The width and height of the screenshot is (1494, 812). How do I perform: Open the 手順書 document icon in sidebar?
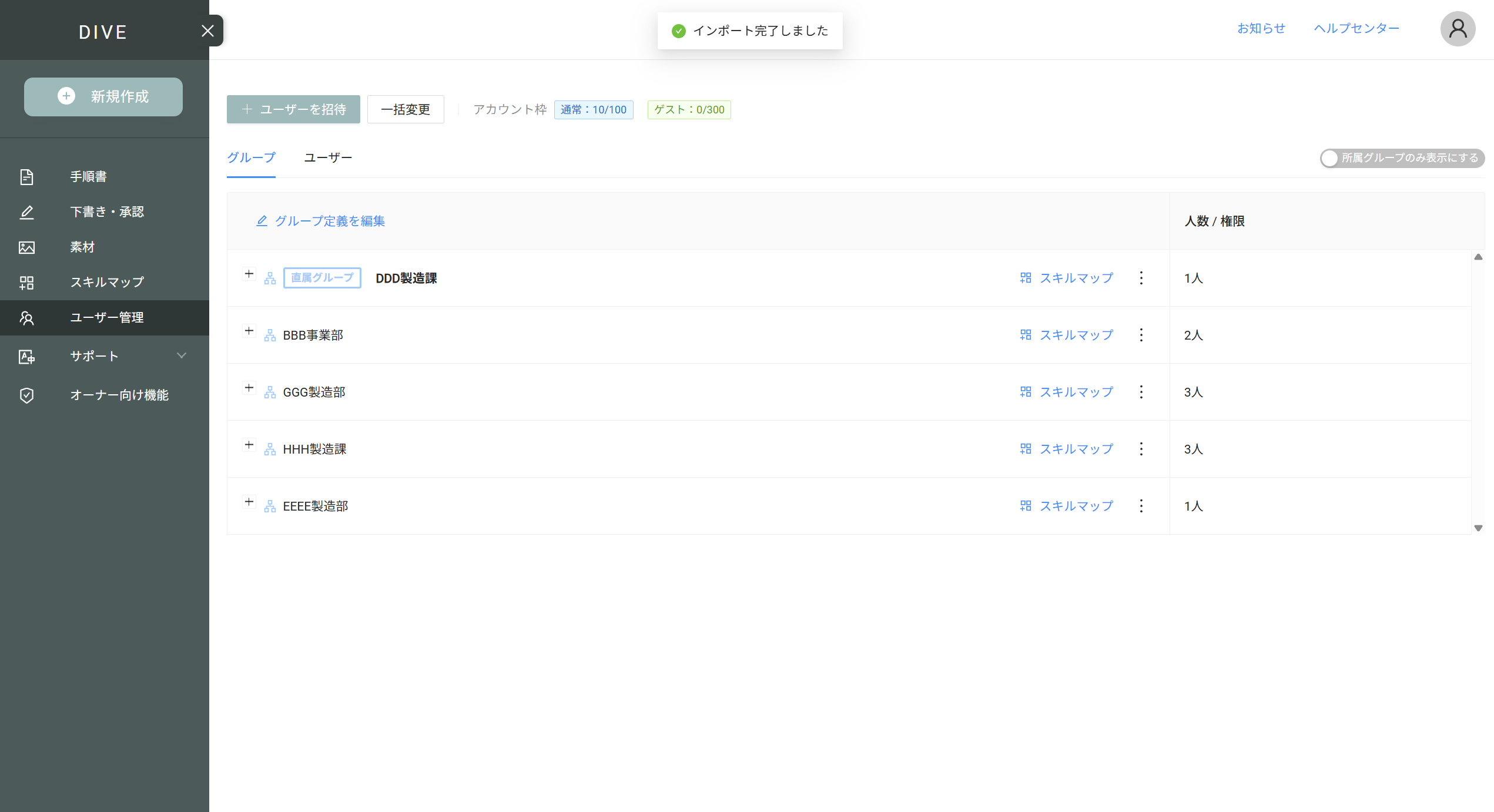tap(26, 177)
